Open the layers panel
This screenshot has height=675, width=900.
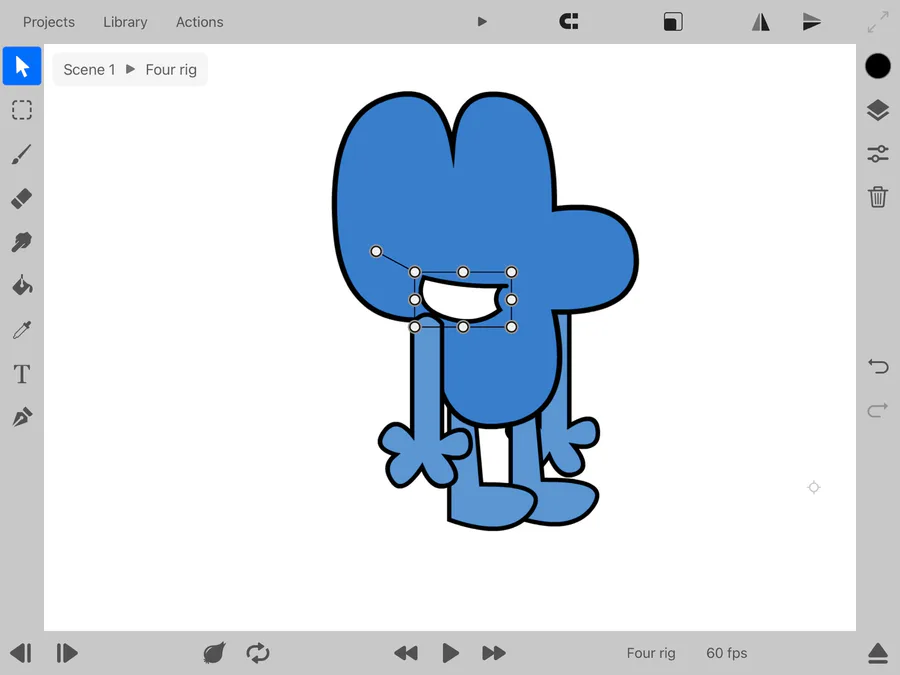[878, 110]
